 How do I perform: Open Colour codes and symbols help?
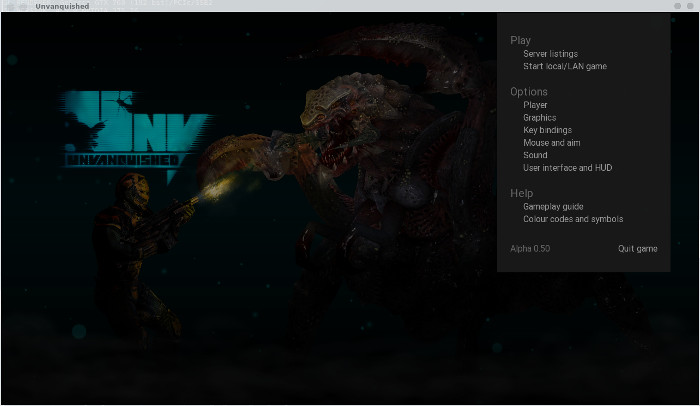pyautogui.click(x=572, y=219)
